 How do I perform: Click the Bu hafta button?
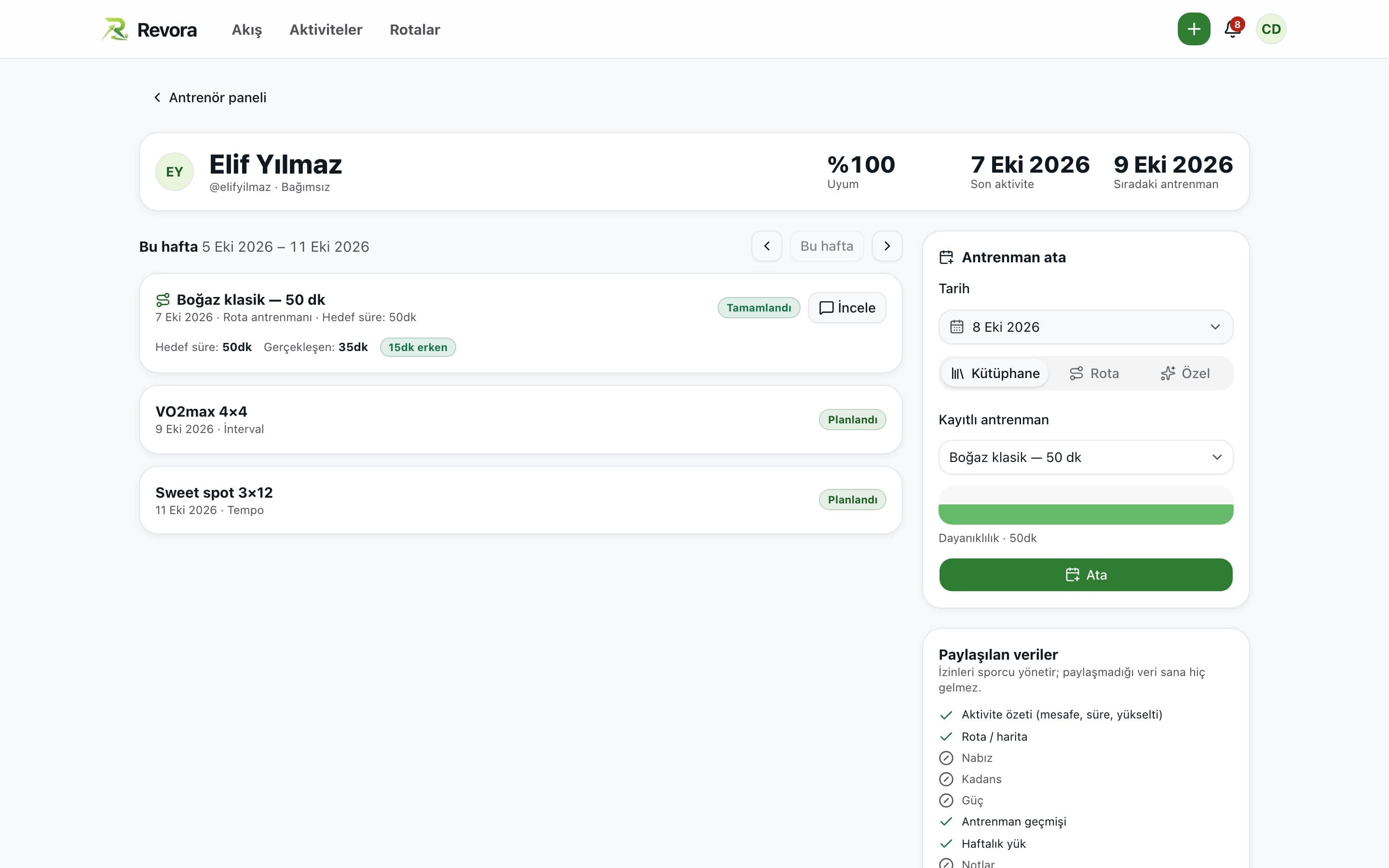click(x=827, y=246)
